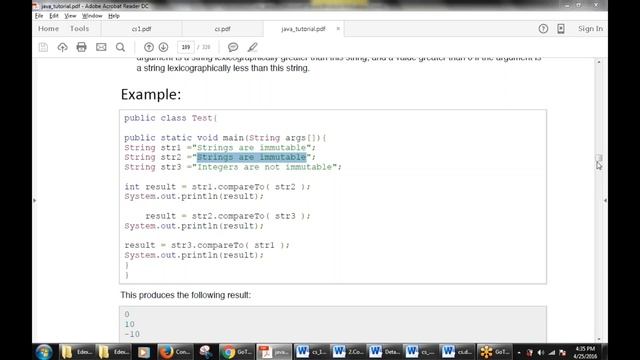Open the Chrome taskbar button
The width and height of the screenshot is (640, 360).
[237, 352]
